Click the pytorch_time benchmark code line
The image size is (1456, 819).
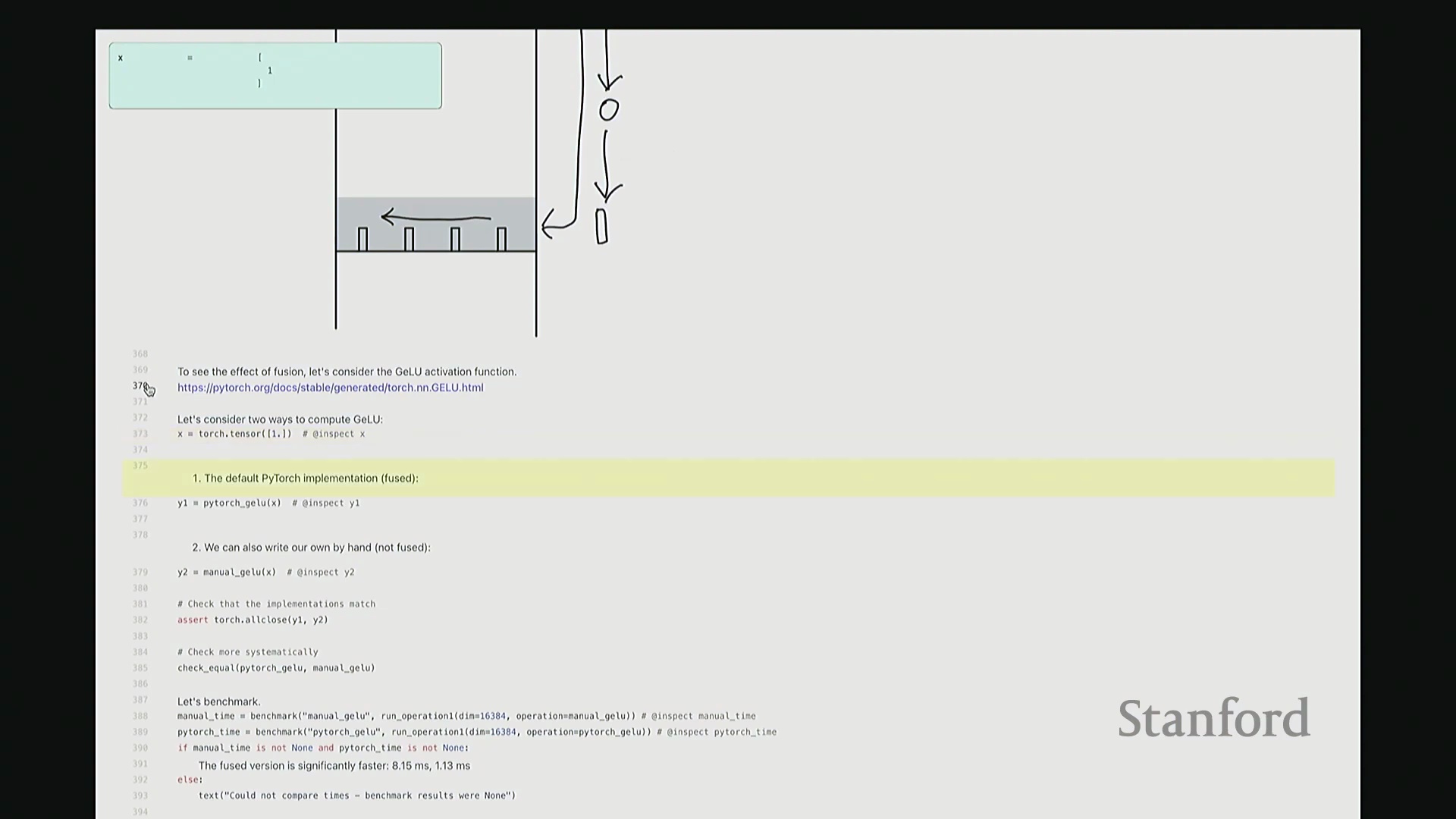[476, 732]
